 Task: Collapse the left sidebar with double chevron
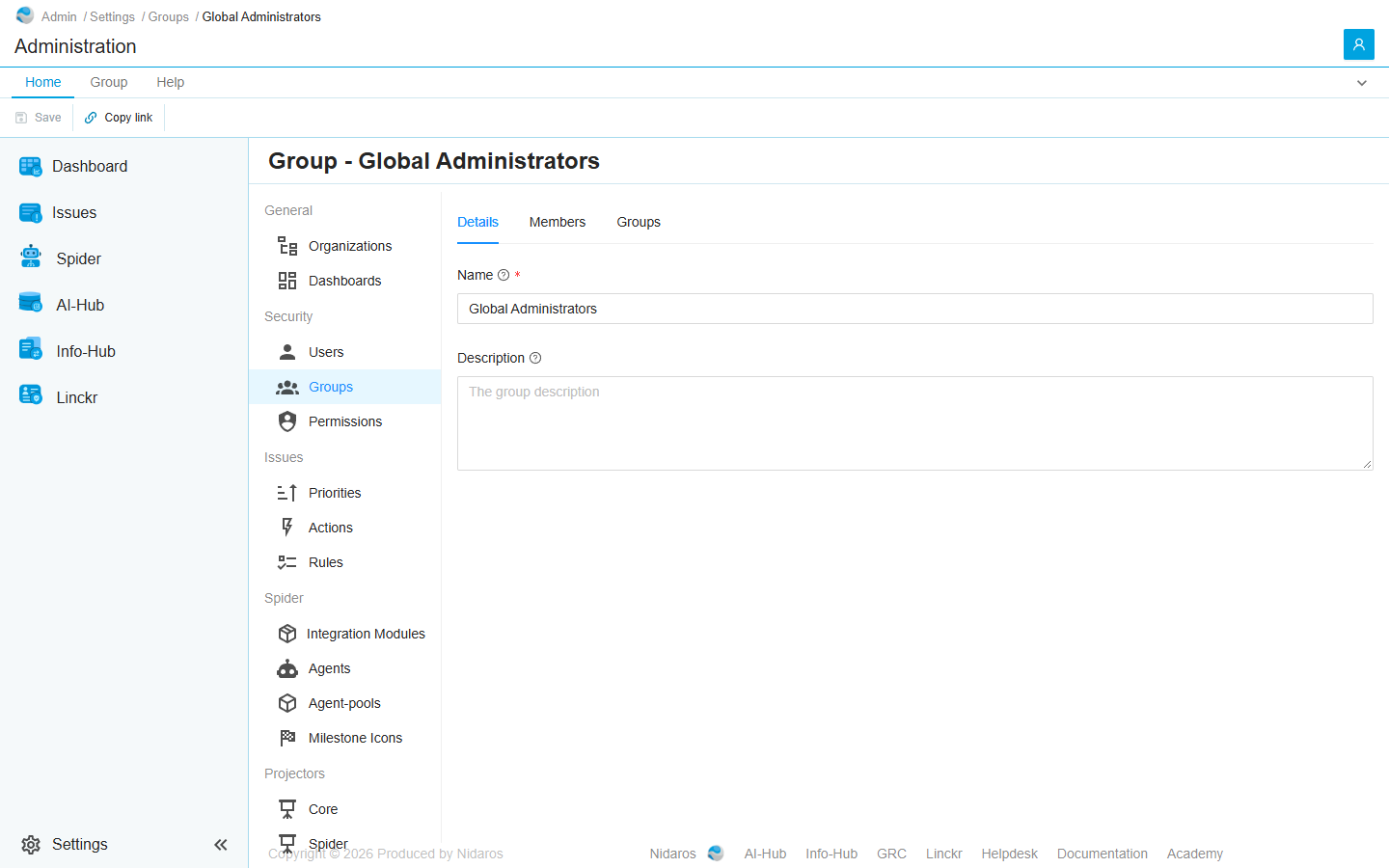(221, 845)
